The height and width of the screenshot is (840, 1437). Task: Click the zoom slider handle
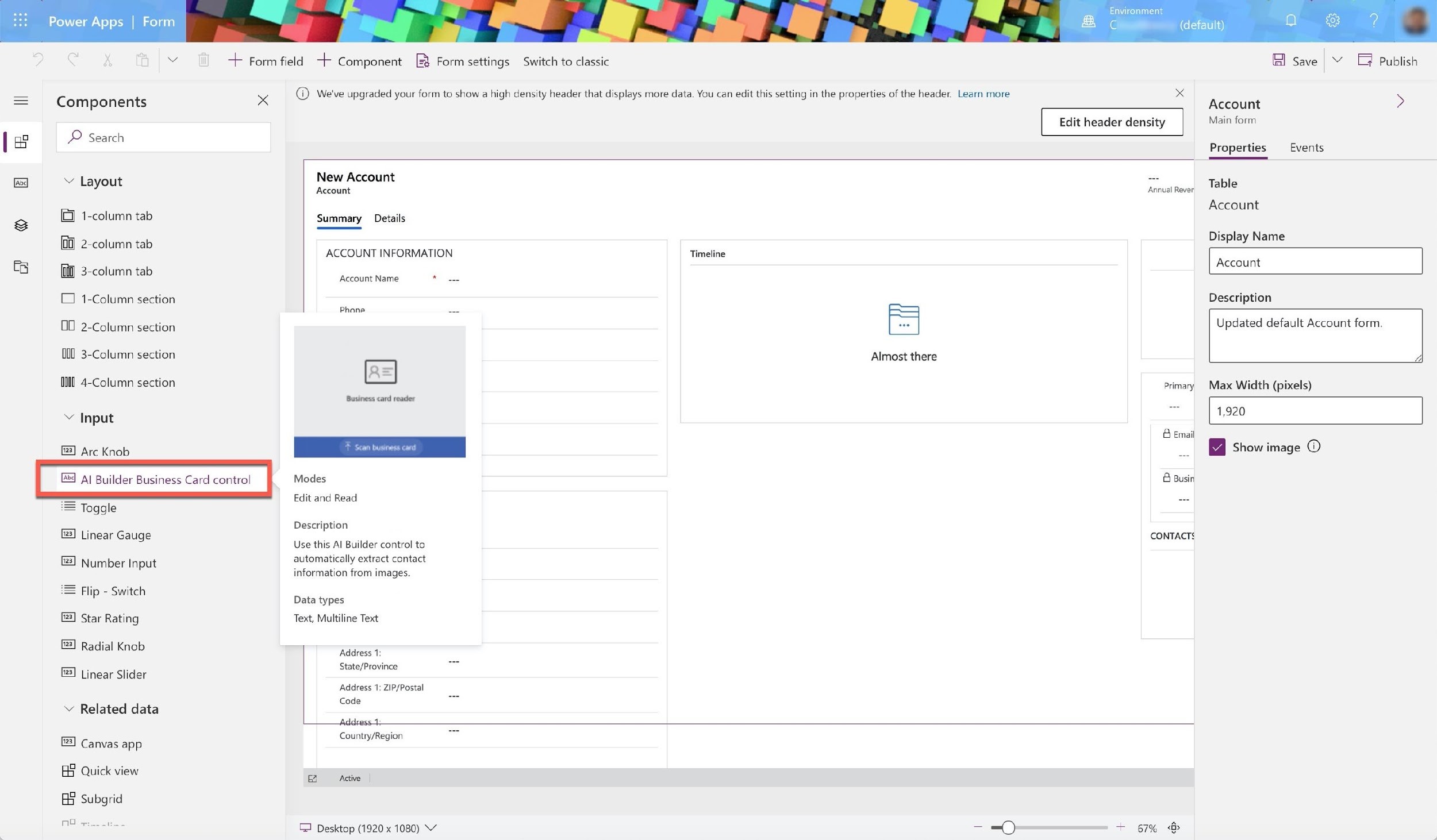[x=1008, y=827]
